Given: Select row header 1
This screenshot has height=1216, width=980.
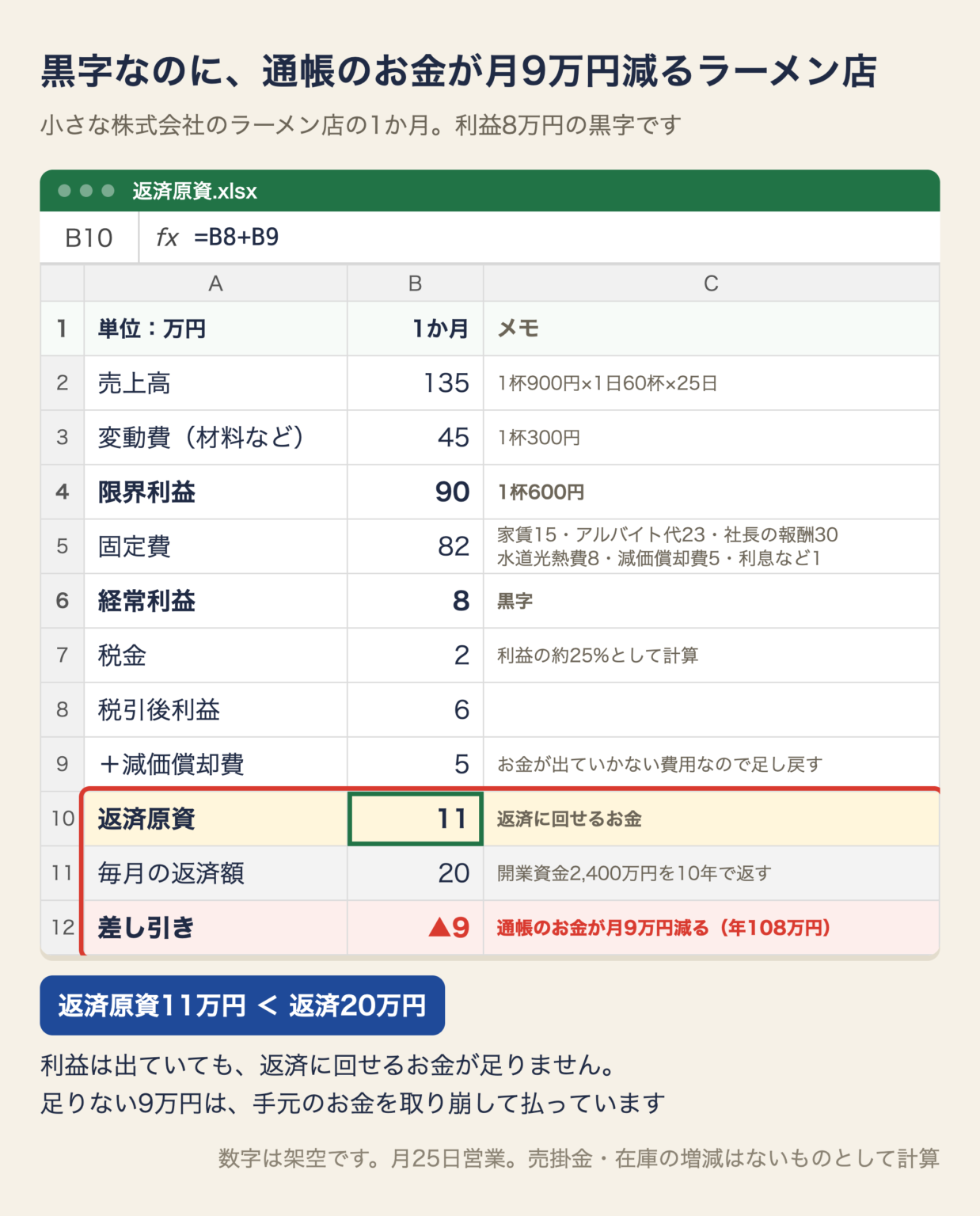Looking at the screenshot, I should point(63,329).
